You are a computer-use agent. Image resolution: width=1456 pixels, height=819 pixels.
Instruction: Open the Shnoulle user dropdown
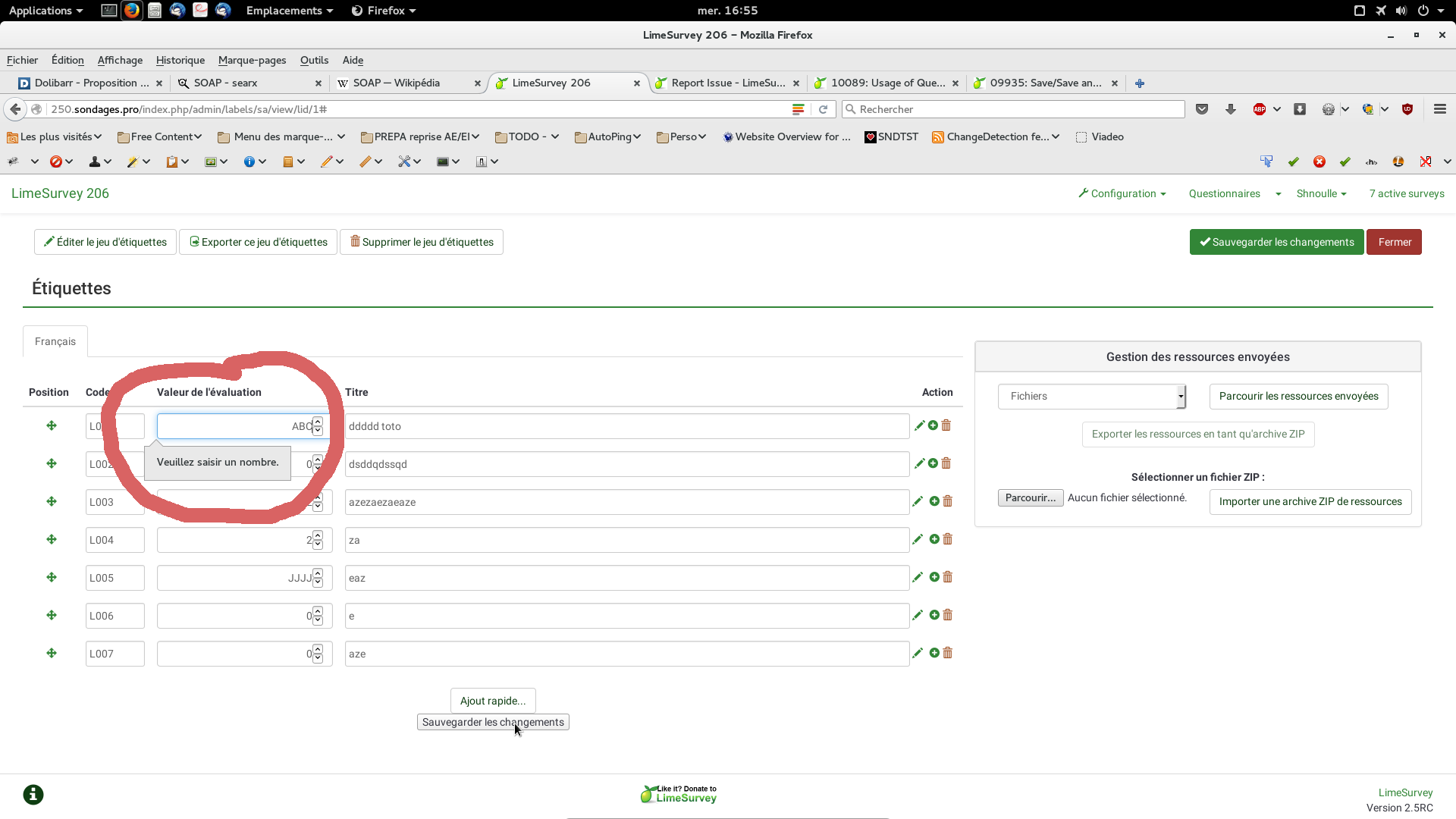click(1321, 193)
